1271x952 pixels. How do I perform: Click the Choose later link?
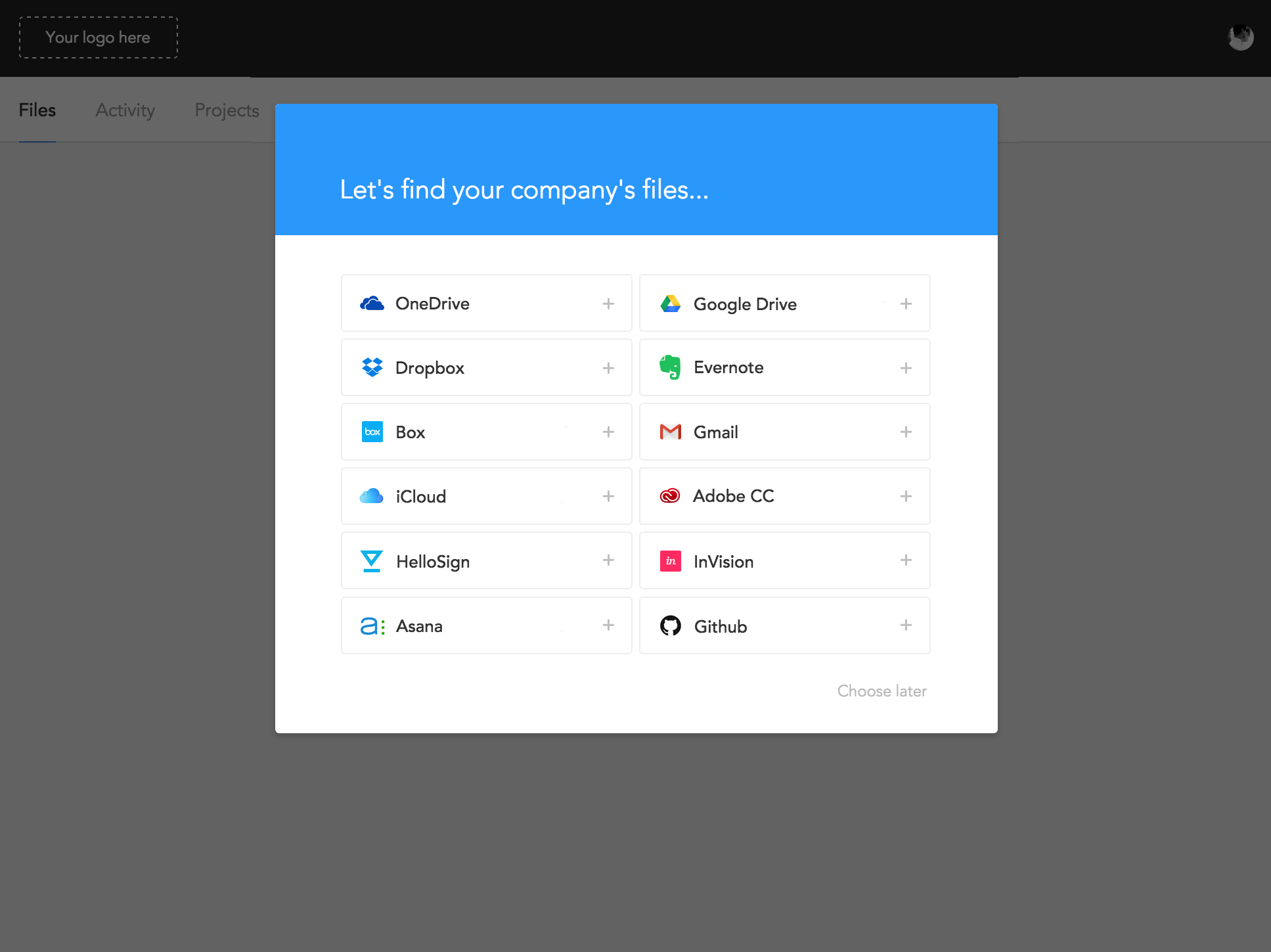(x=881, y=691)
